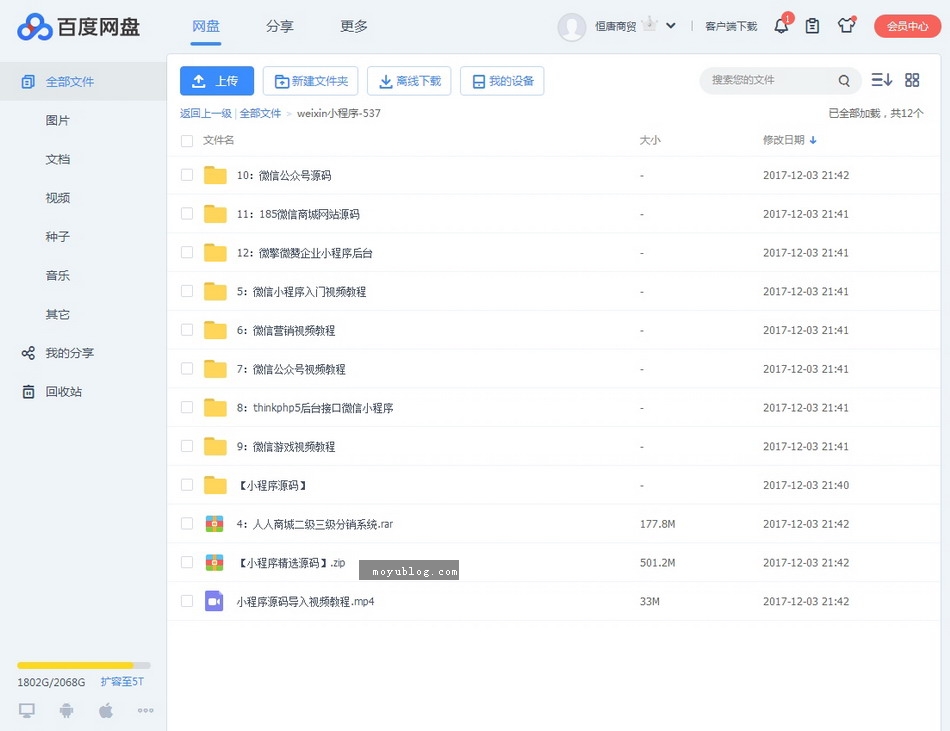Open the sort order icon
The height and width of the screenshot is (731, 950).
pyautogui.click(x=882, y=80)
